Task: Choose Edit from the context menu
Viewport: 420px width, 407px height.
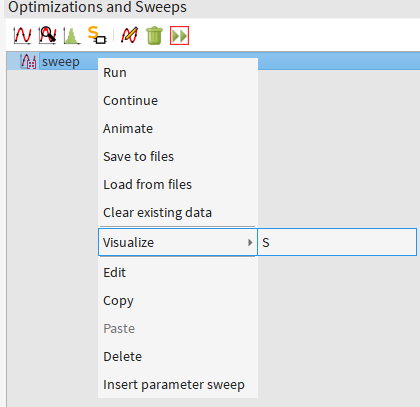Action: point(178,273)
